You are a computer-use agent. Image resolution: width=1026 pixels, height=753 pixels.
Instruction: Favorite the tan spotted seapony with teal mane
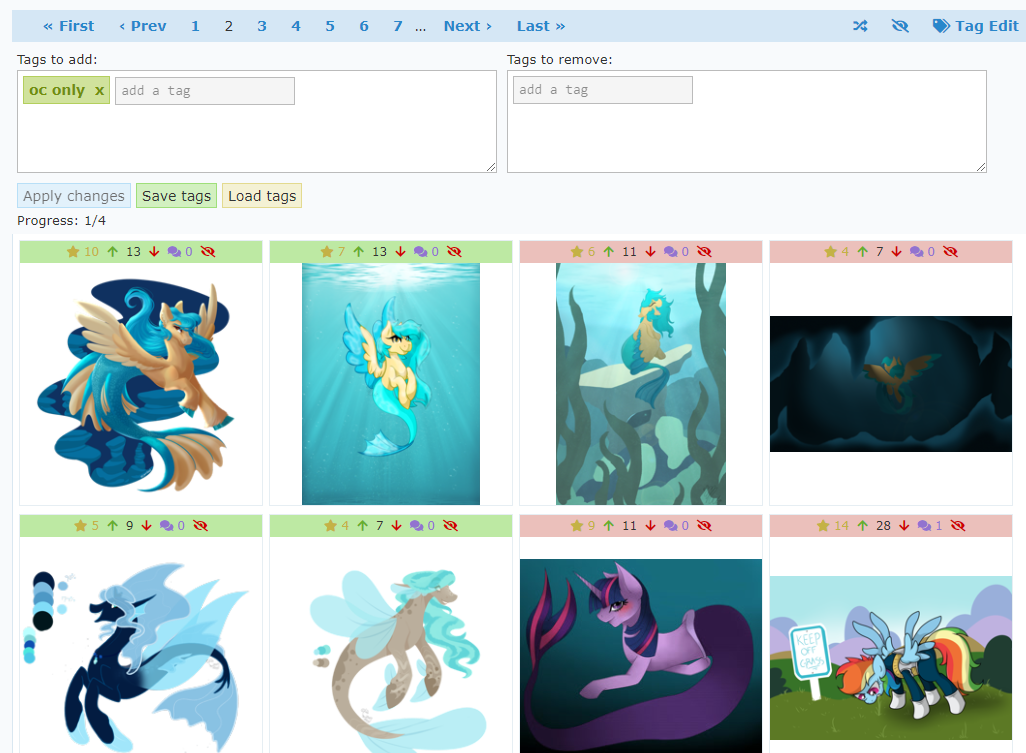(x=330, y=526)
